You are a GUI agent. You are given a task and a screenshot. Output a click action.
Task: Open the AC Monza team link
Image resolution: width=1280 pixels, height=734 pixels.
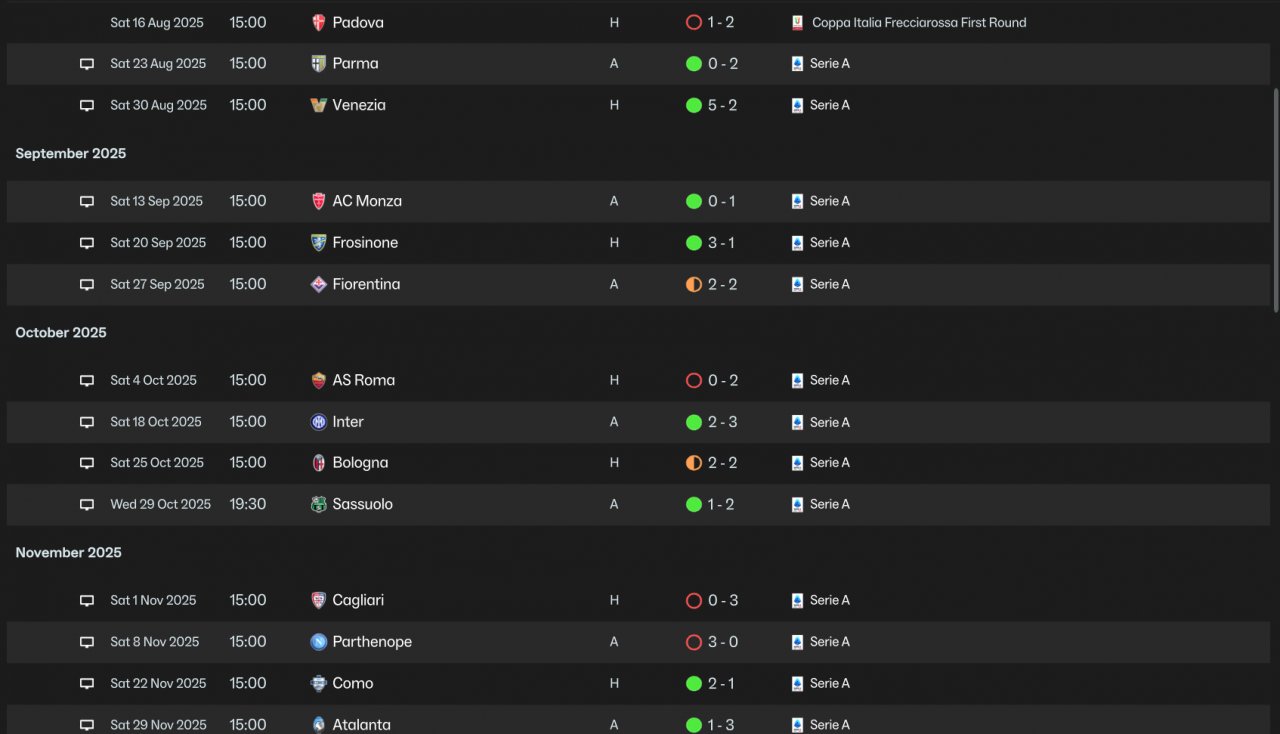click(x=367, y=201)
